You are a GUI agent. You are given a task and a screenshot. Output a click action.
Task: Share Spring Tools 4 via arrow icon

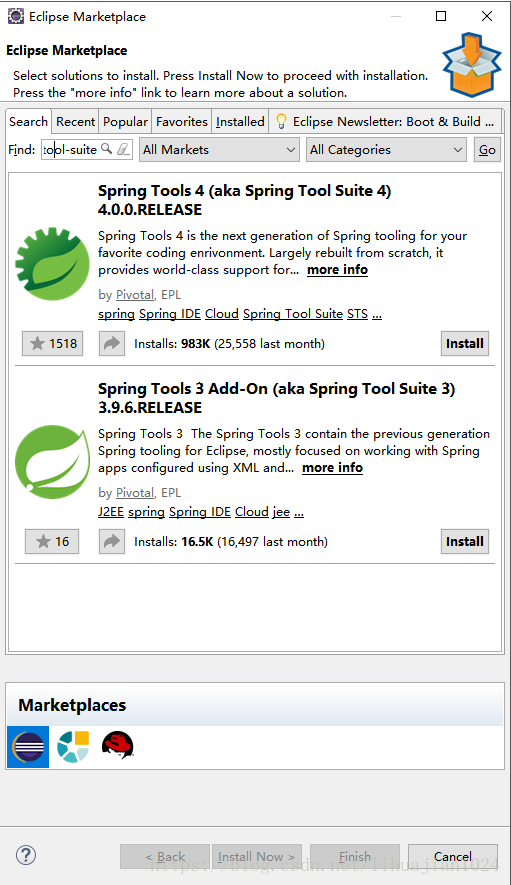pos(112,343)
